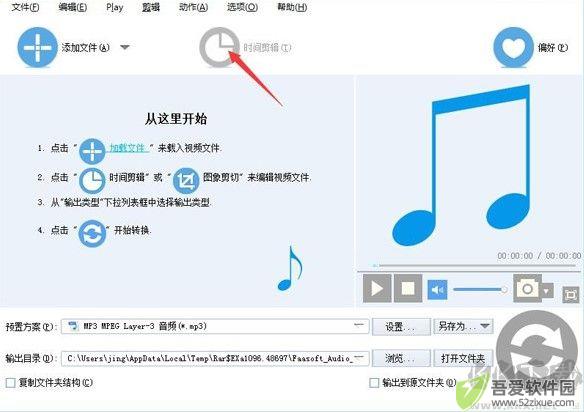Stop playback with the square Stop button

pyautogui.click(x=408, y=288)
